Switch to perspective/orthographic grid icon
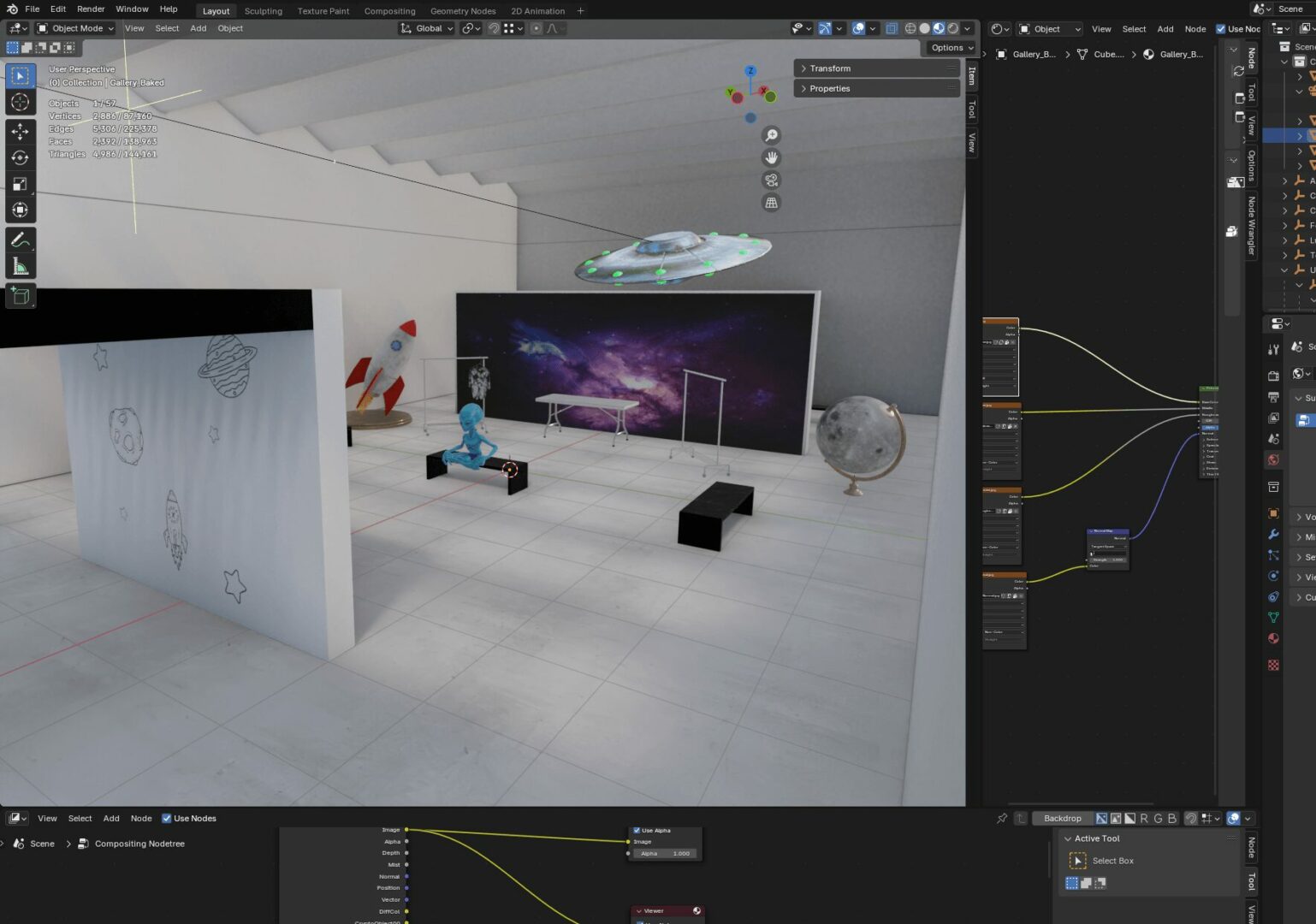Viewport: 1316px width, 924px height. pyautogui.click(x=771, y=203)
